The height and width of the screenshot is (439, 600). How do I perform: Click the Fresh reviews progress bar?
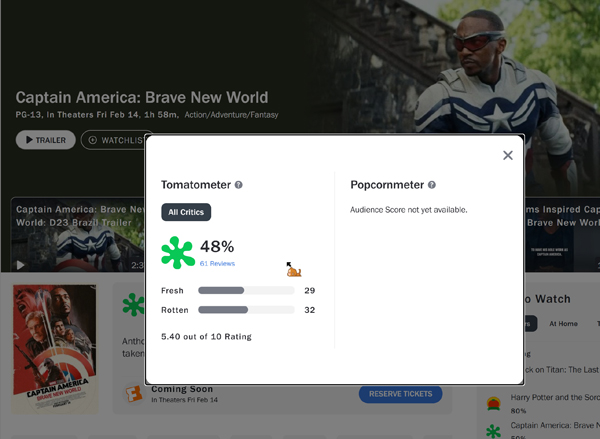point(246,290)
